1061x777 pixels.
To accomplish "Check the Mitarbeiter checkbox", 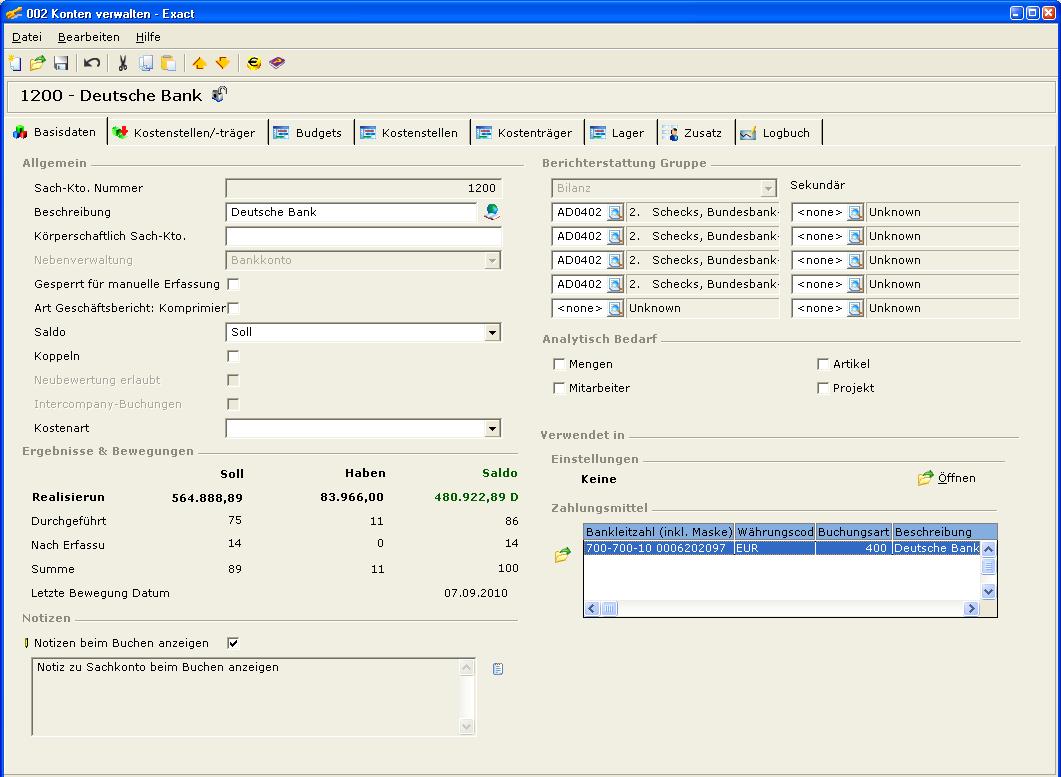I will [x=559, y=388].
